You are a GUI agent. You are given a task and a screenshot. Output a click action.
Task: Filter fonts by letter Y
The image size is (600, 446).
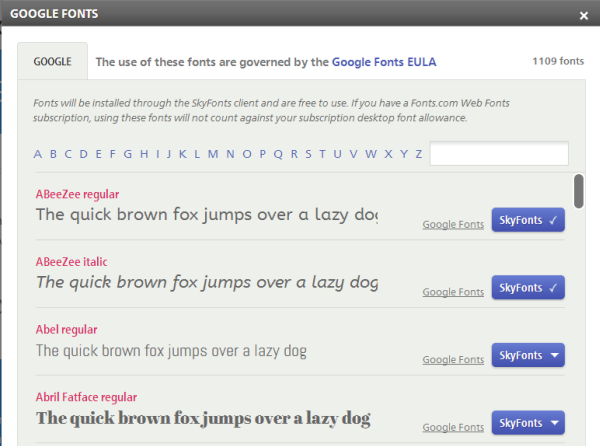point(404,154)
